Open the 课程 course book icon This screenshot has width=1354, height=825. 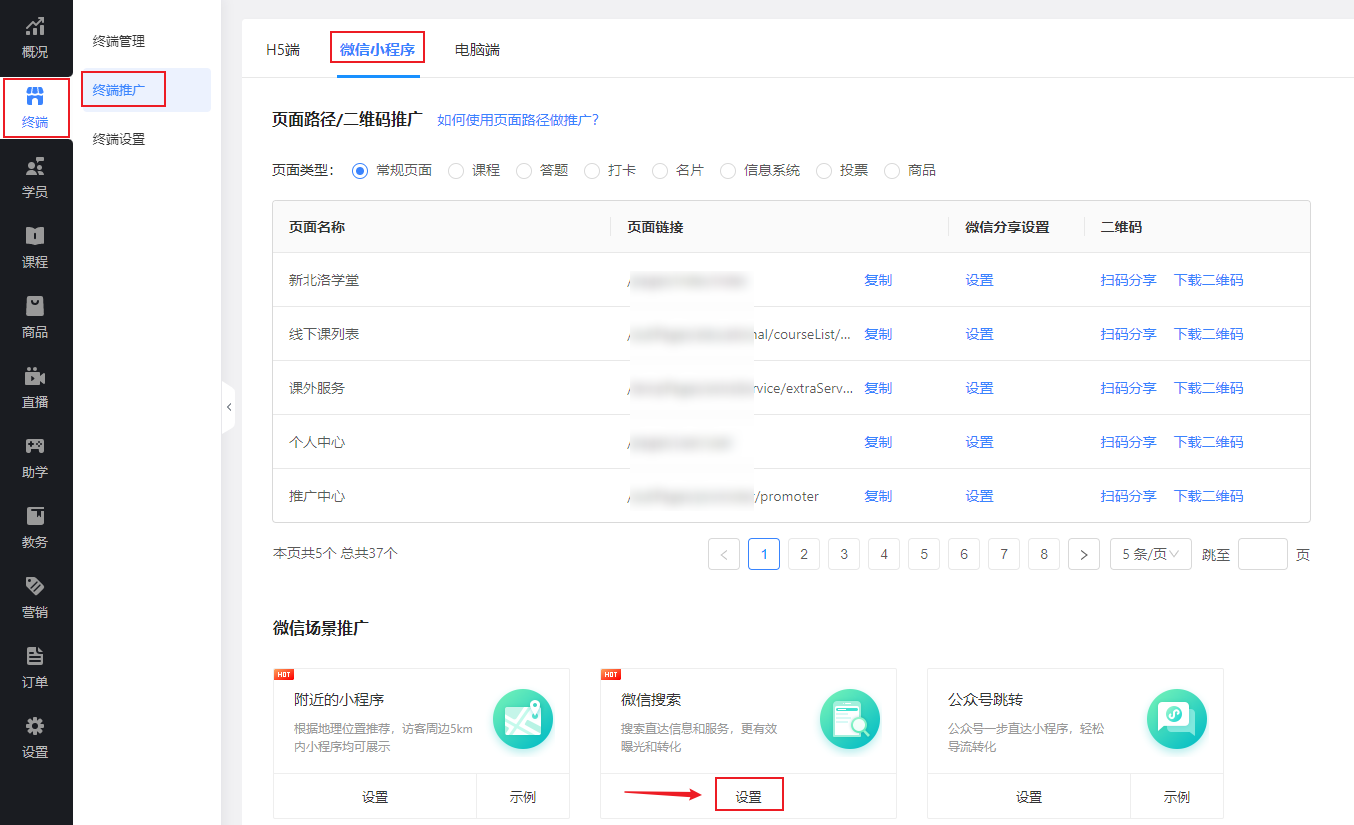tap(35, 237)
